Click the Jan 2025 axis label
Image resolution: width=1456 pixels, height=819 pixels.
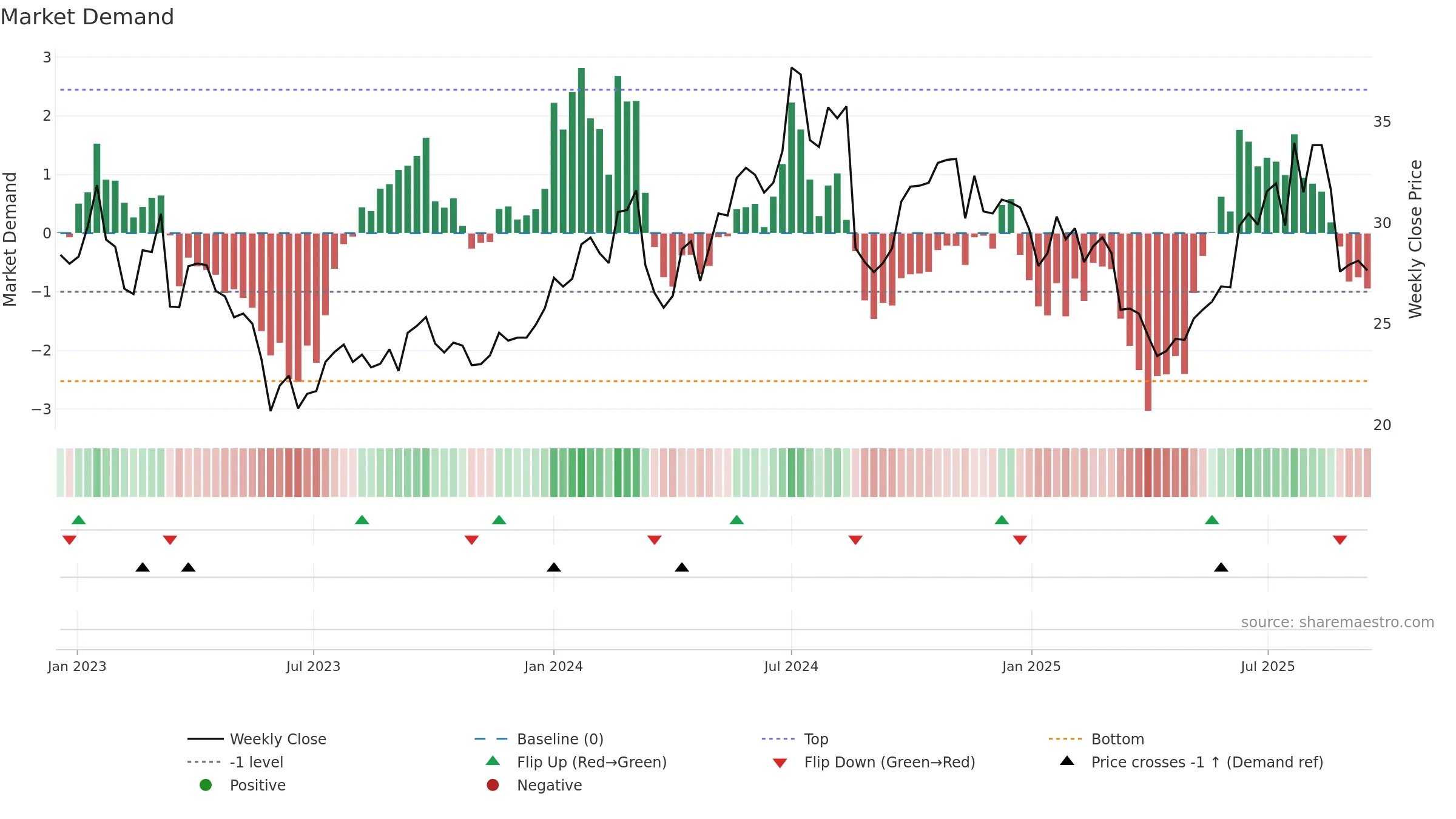[x=1032, y=667]
